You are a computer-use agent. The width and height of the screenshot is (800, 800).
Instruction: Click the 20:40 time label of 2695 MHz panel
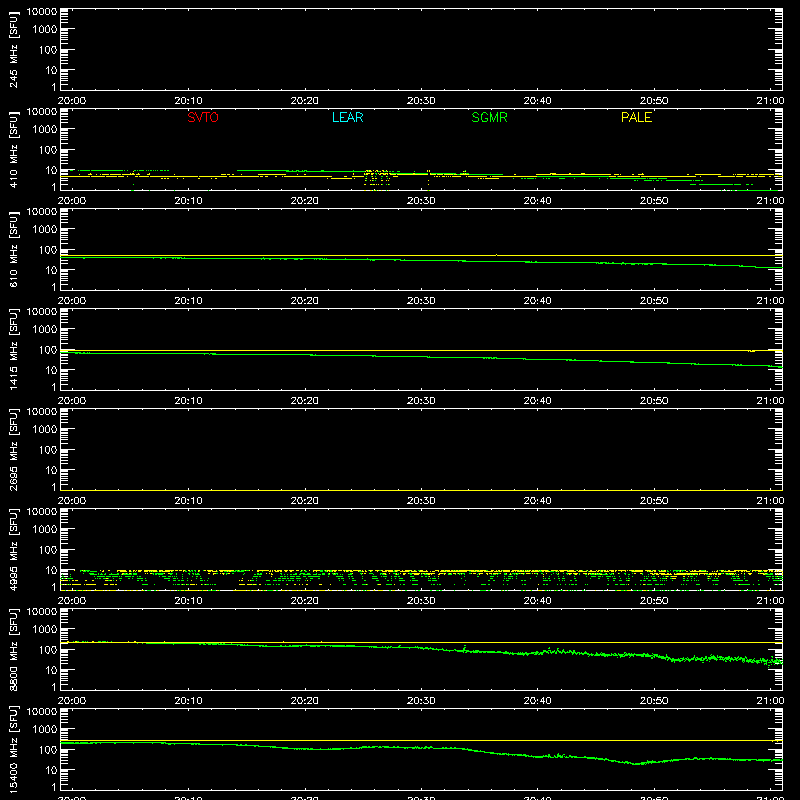point(537,501)
